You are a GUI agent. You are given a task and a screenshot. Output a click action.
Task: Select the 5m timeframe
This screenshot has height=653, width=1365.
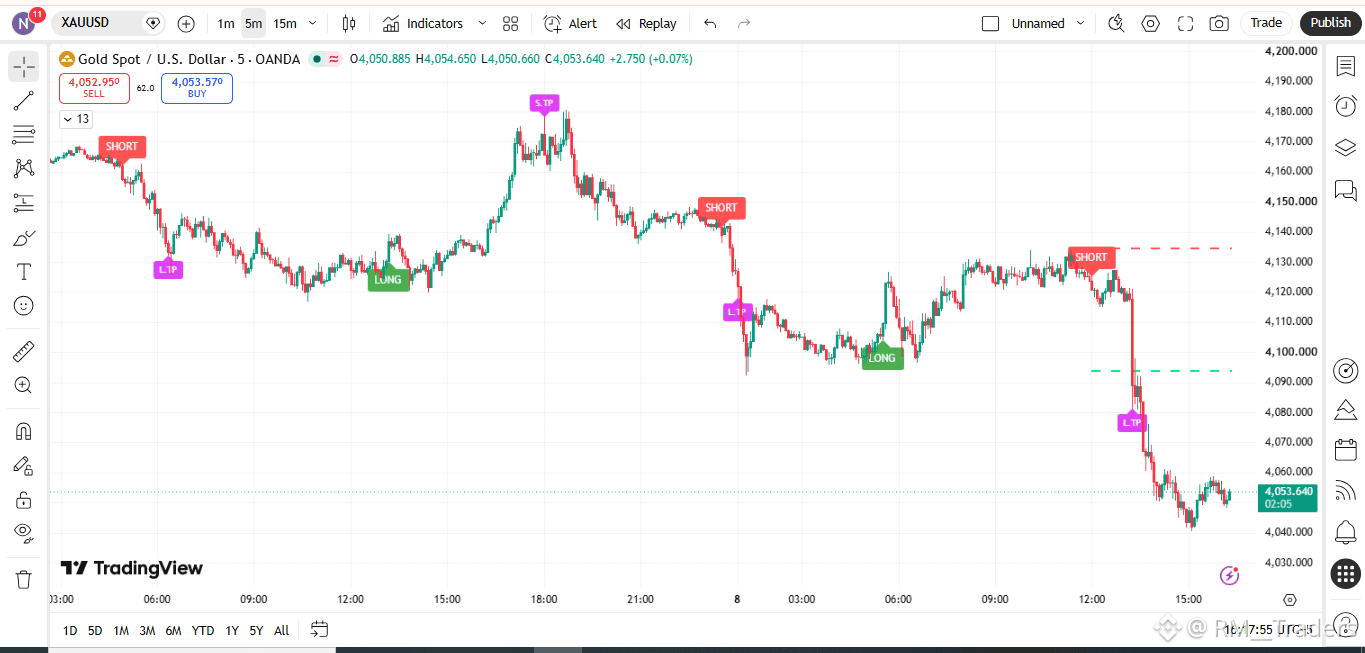254,23
